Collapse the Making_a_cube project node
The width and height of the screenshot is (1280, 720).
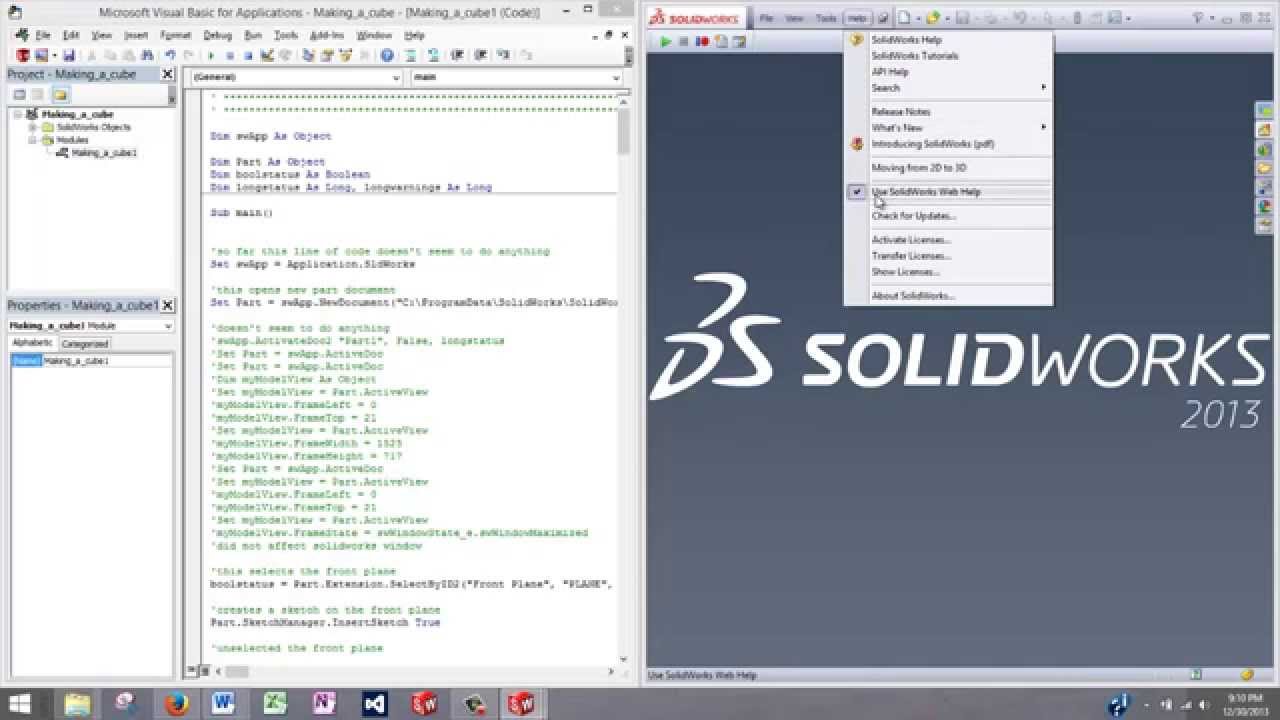[x=19, y=114]
